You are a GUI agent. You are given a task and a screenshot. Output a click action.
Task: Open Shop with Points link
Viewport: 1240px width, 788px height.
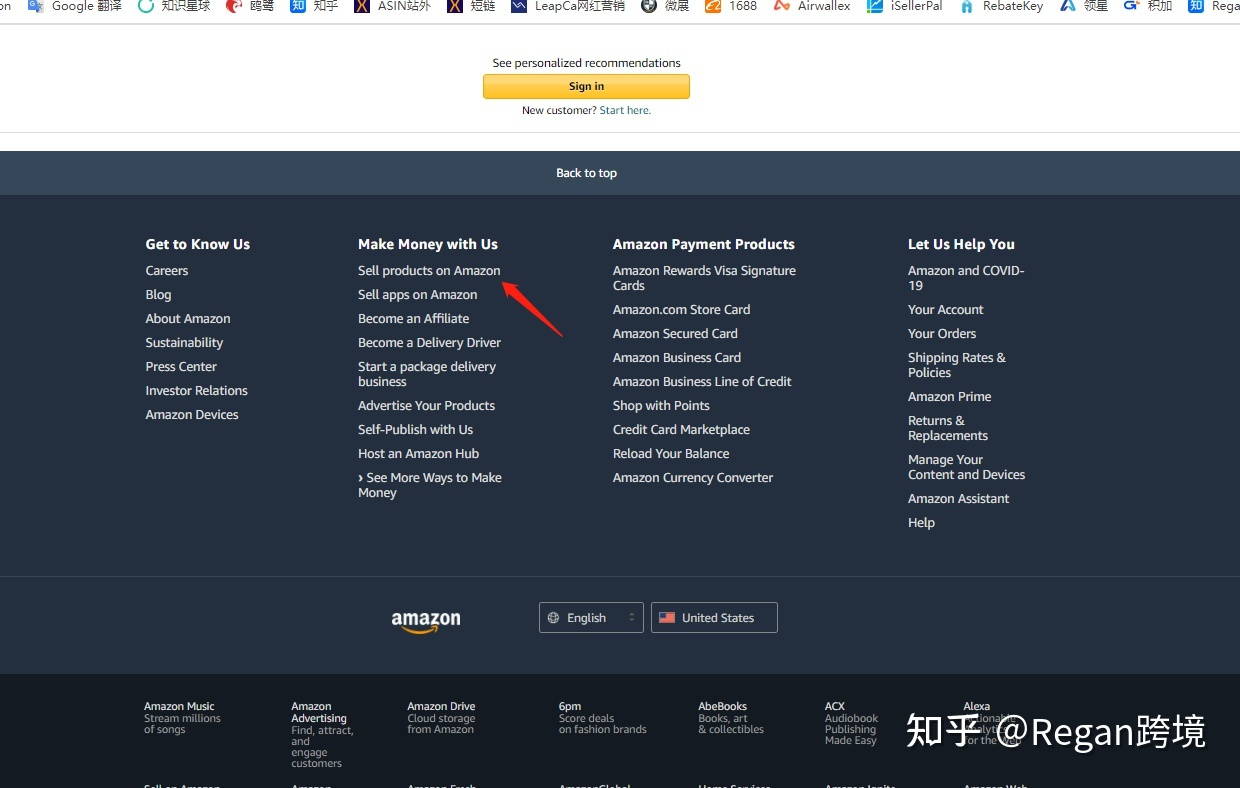(x=661, y=406)
